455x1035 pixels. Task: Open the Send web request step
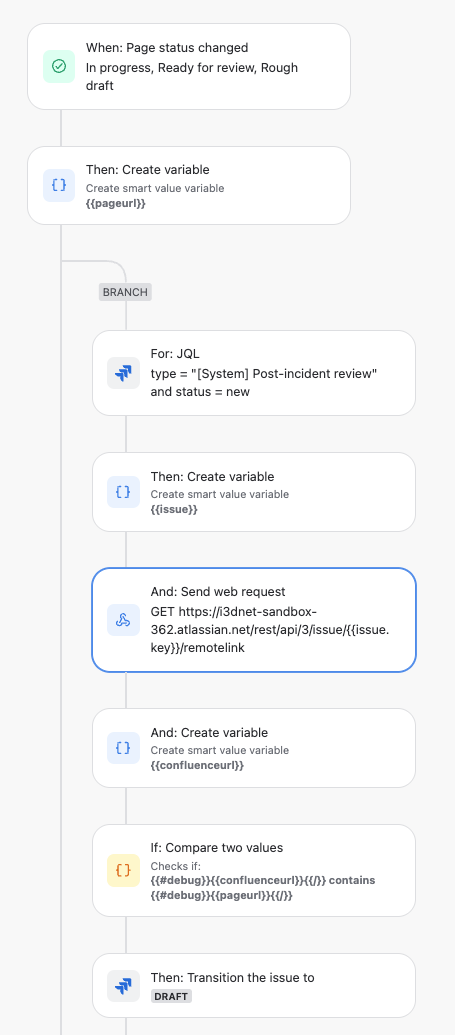coord(254,620)
